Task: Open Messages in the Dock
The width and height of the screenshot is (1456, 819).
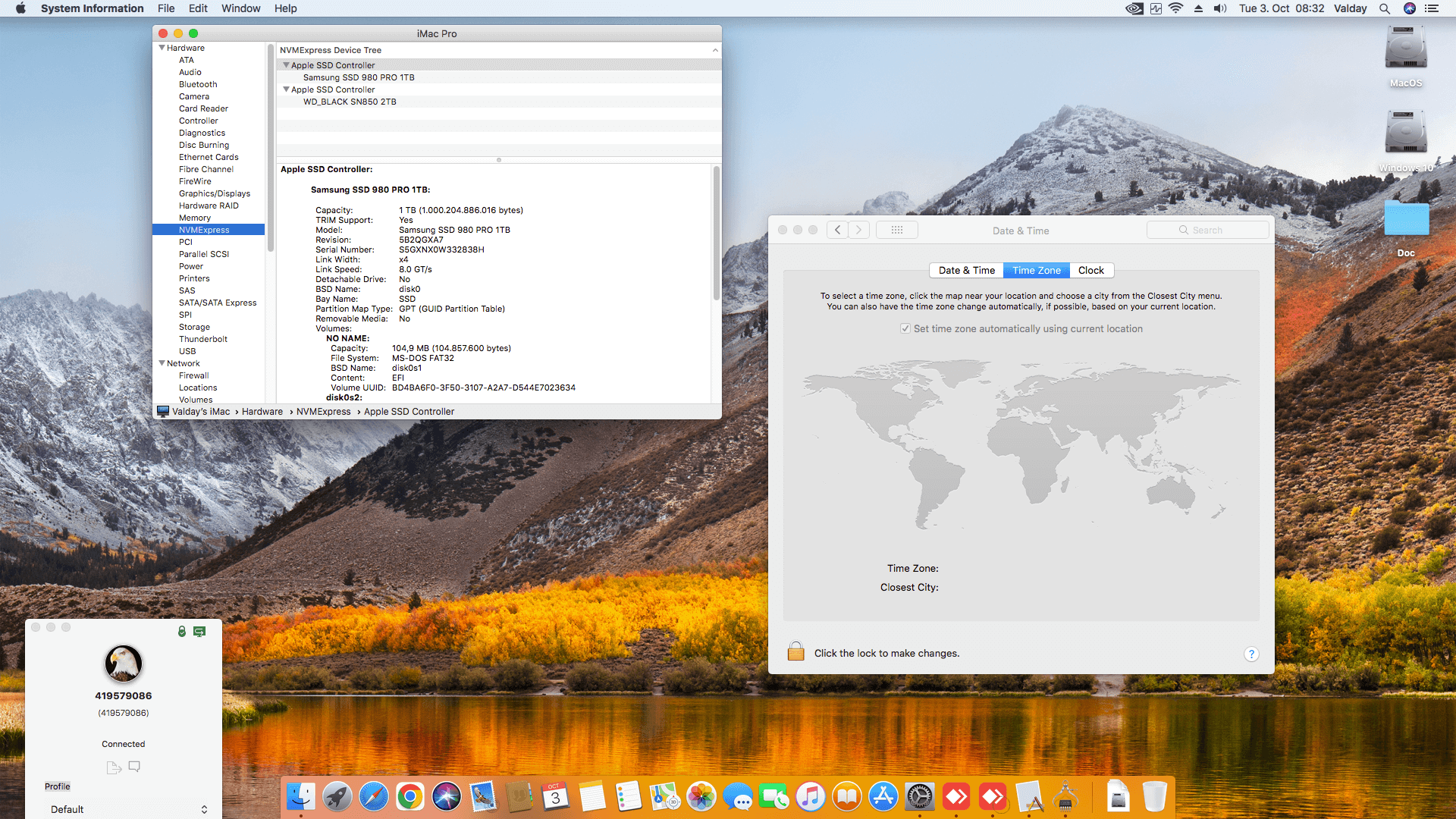Action: point(738,797)
